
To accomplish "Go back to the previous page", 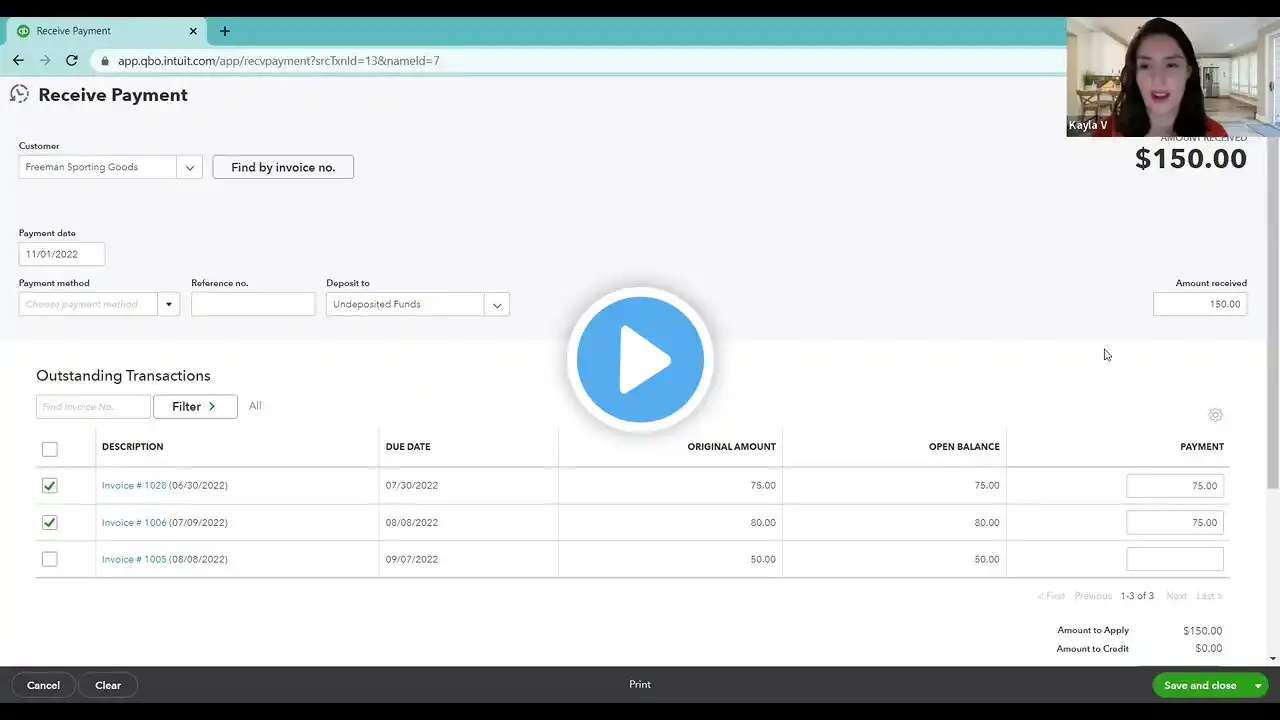I will pos(18,60).
